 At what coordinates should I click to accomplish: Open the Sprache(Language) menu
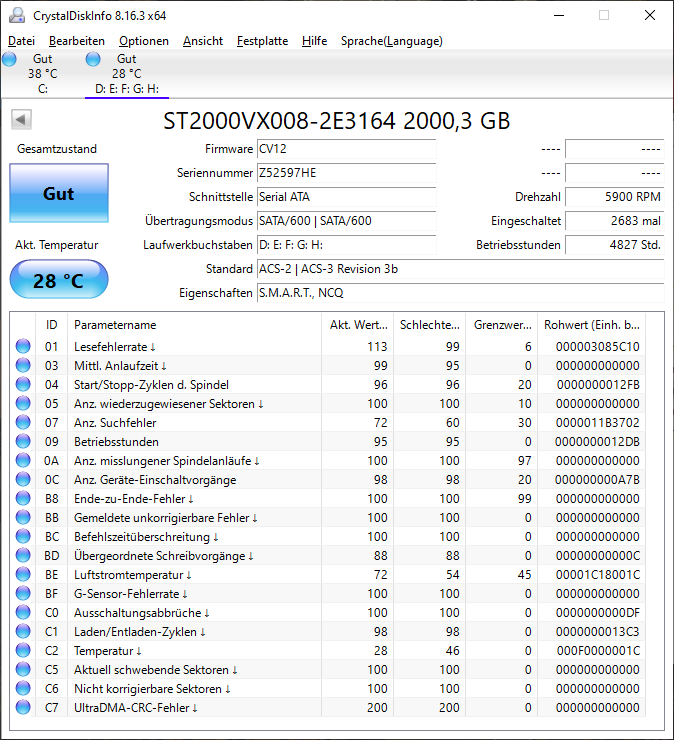[392, 41]
